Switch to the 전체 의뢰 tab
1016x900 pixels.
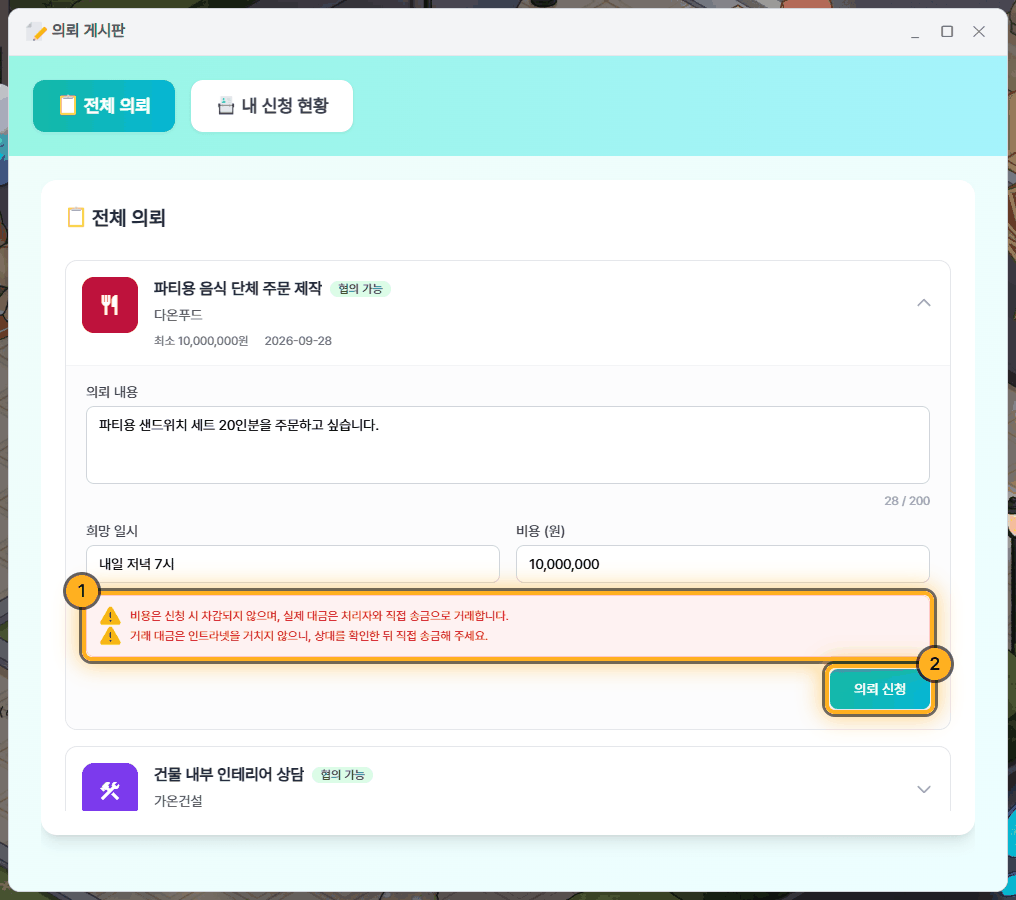(x=104, y=106)
